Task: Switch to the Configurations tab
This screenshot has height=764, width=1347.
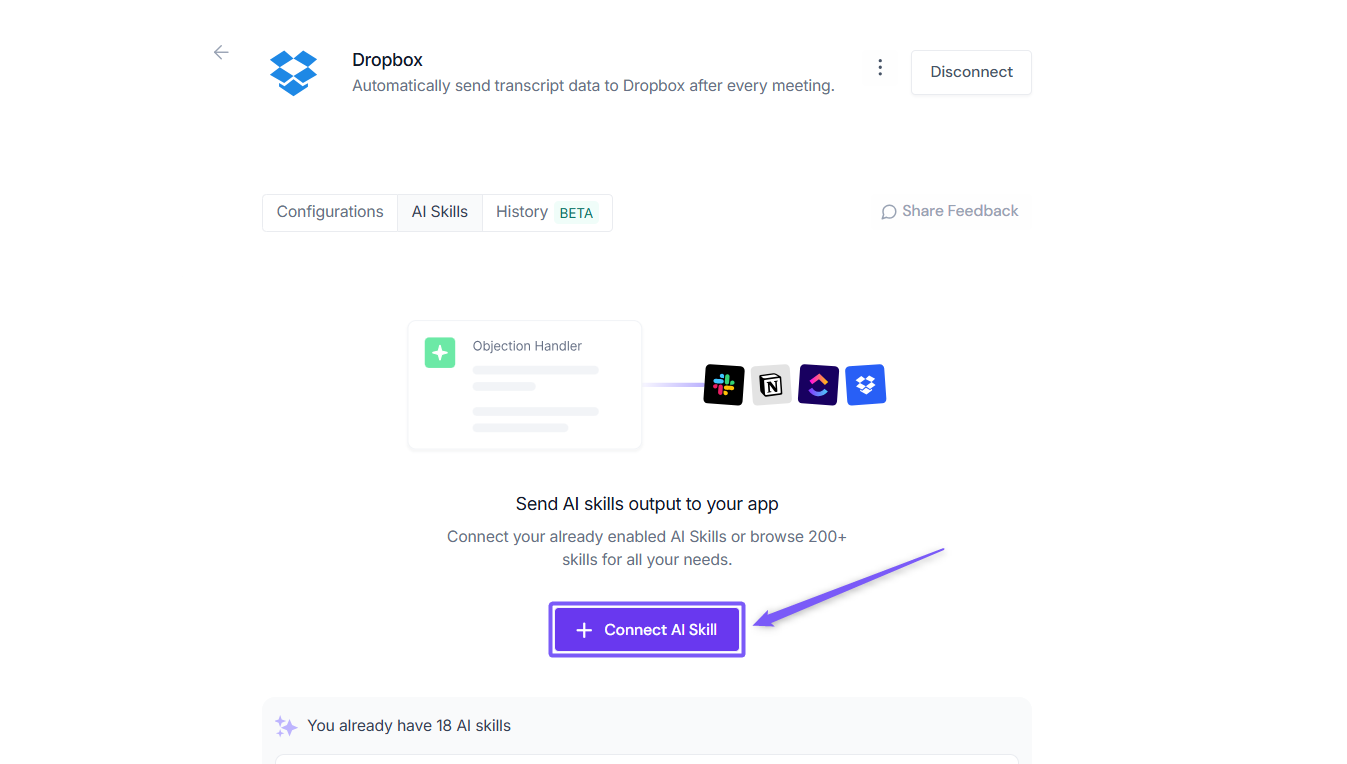Action: tap(330, 212)
